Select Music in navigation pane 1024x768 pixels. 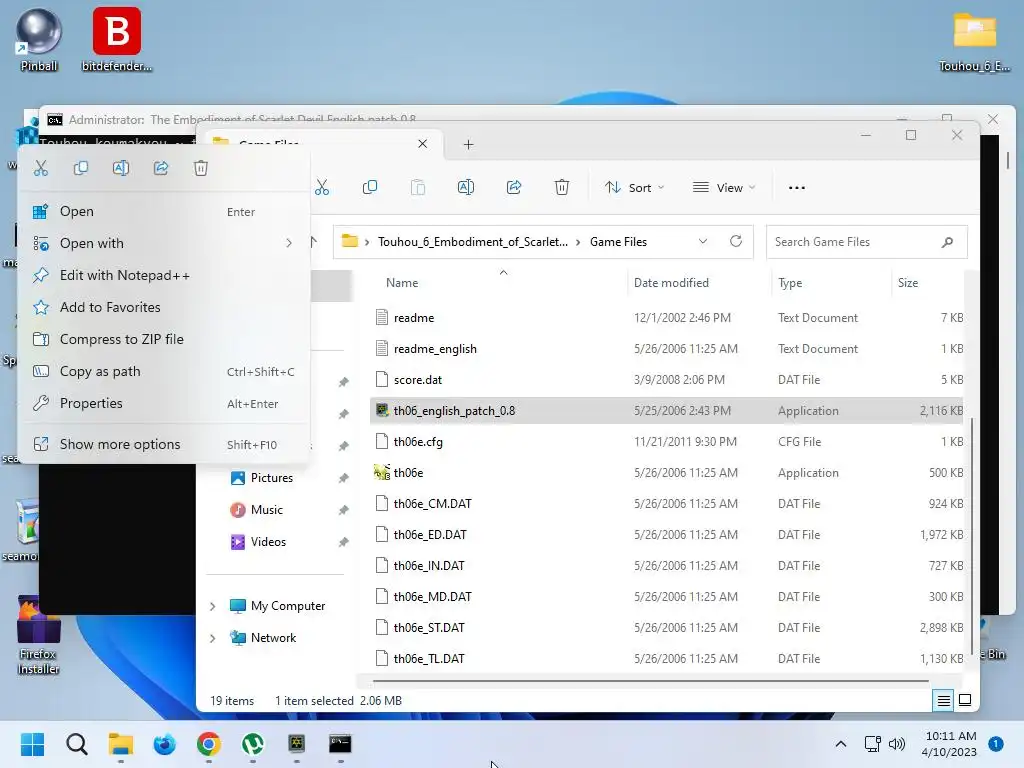coord(266,510)
